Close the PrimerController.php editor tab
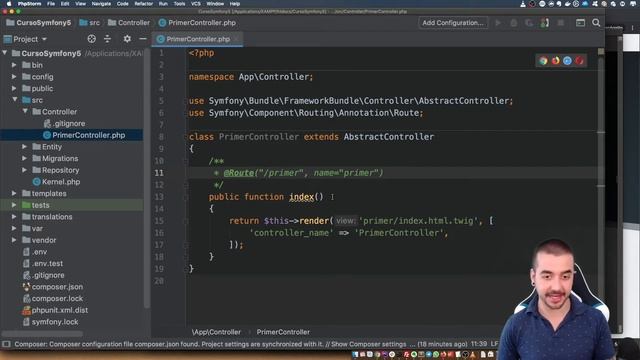The height and width of the screenshot is (360, 640). [237, 39]
